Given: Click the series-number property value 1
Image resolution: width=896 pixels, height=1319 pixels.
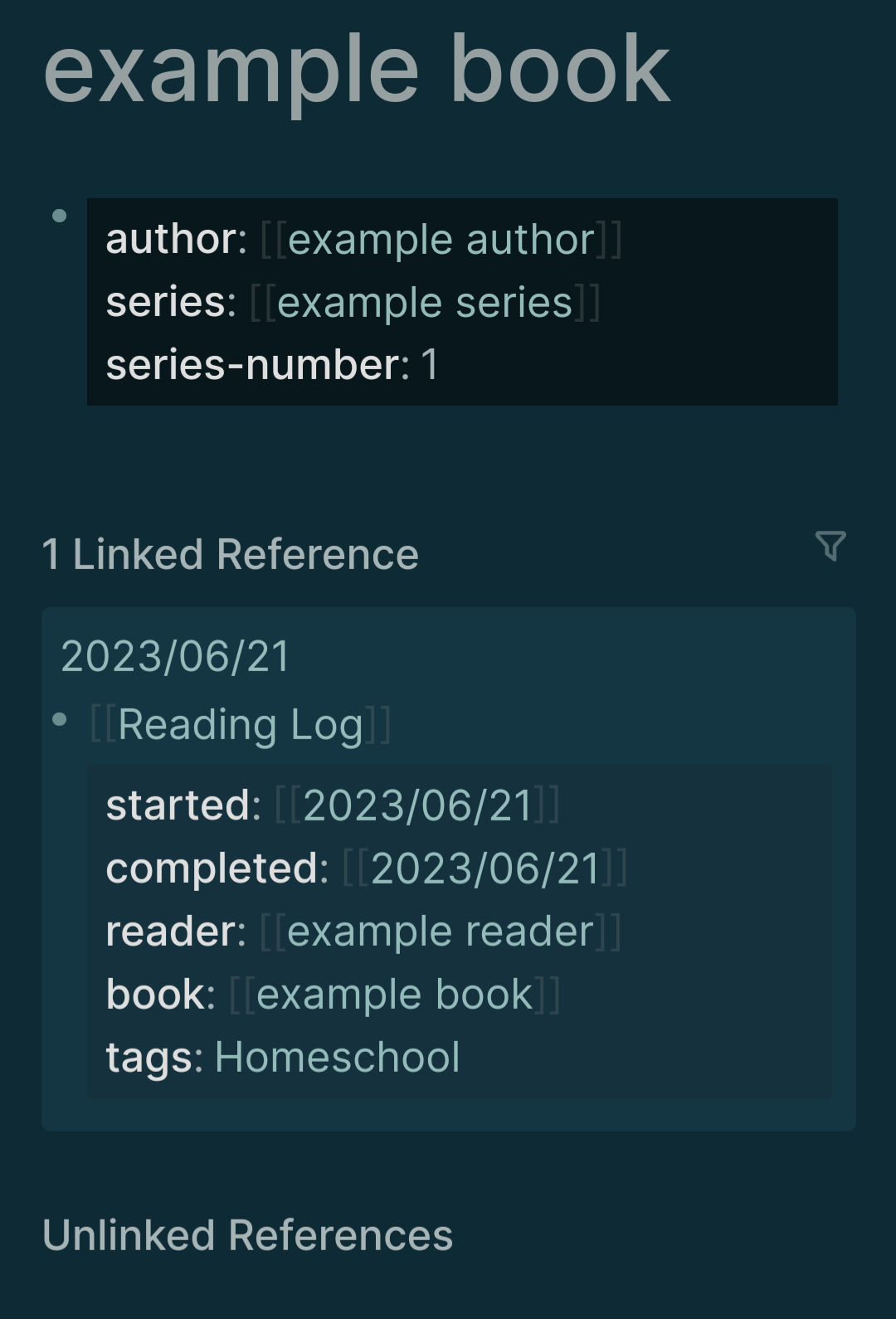Looking at the screenshot, I should point(430,365).
